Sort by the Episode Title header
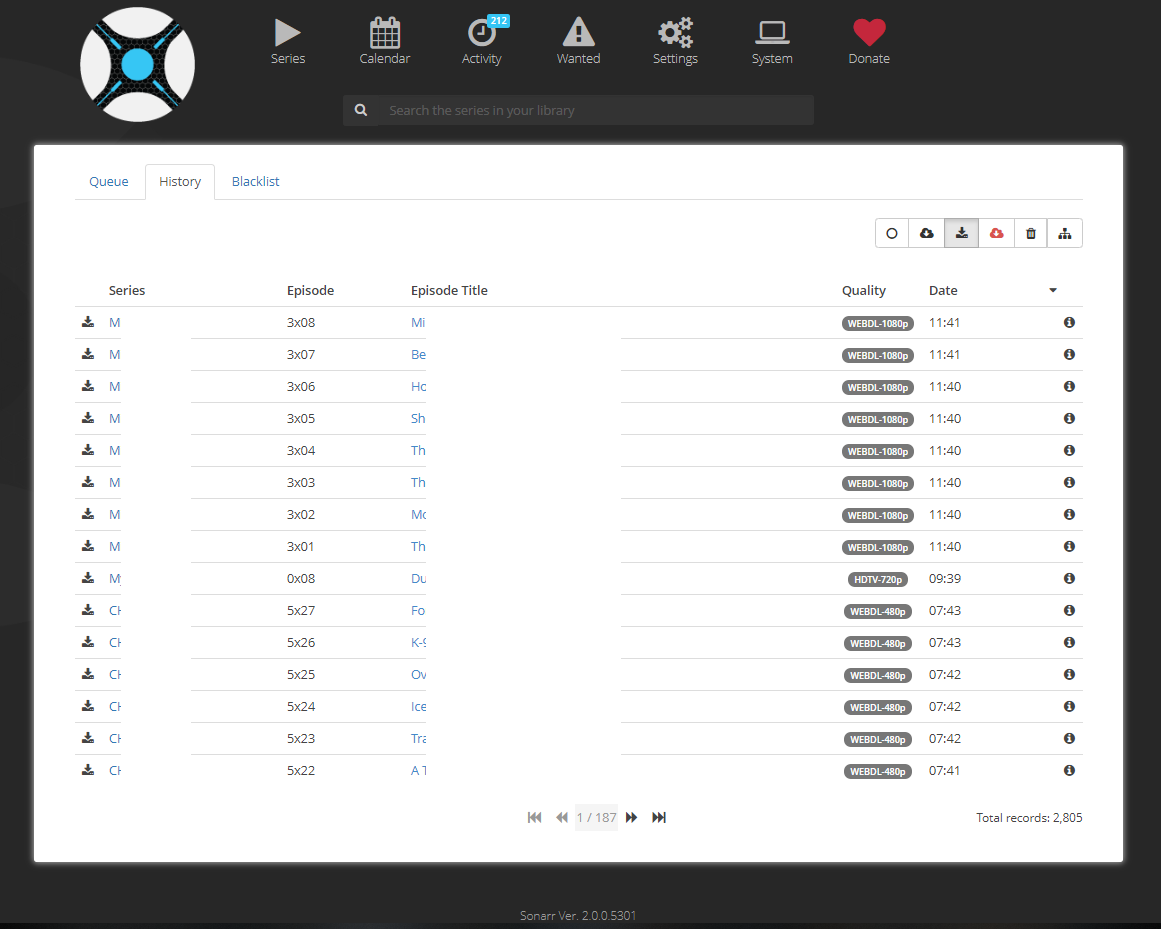Image resolution: width=1161 pixels, height=929 pixels. 449,290
